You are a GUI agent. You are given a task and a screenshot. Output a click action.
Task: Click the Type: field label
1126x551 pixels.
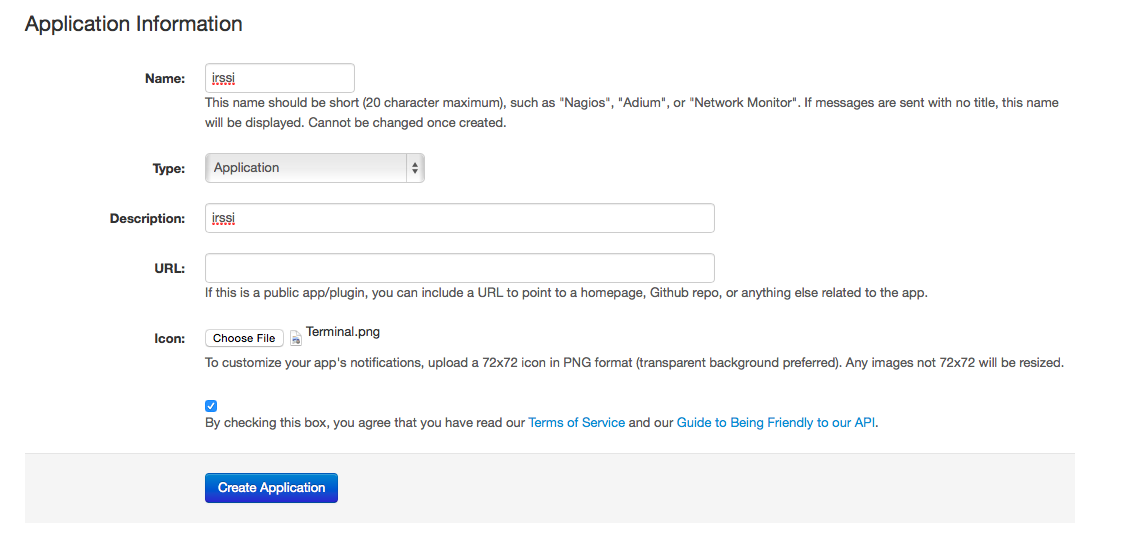click(169, 169)
